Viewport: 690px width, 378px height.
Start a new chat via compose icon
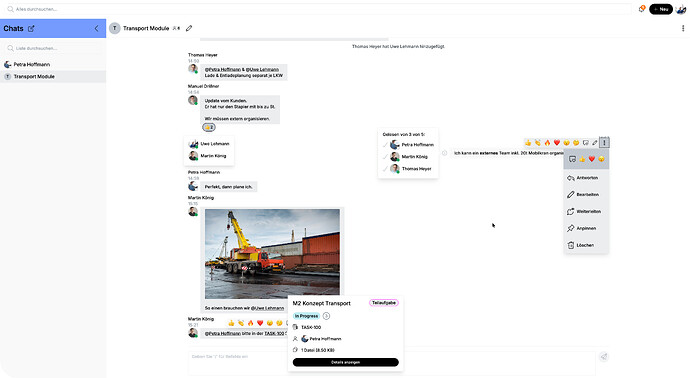(31, 29)
